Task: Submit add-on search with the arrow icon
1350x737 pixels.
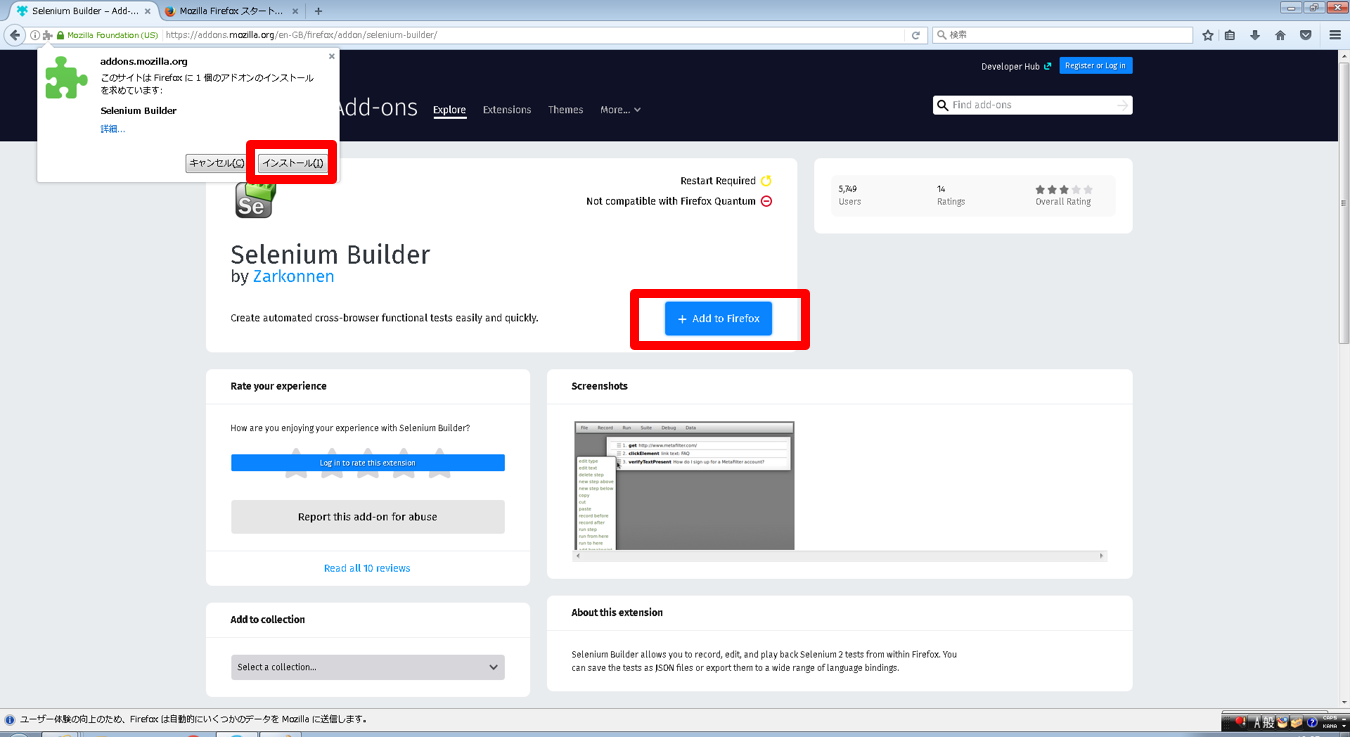Action: click(x=1122, y=105)
